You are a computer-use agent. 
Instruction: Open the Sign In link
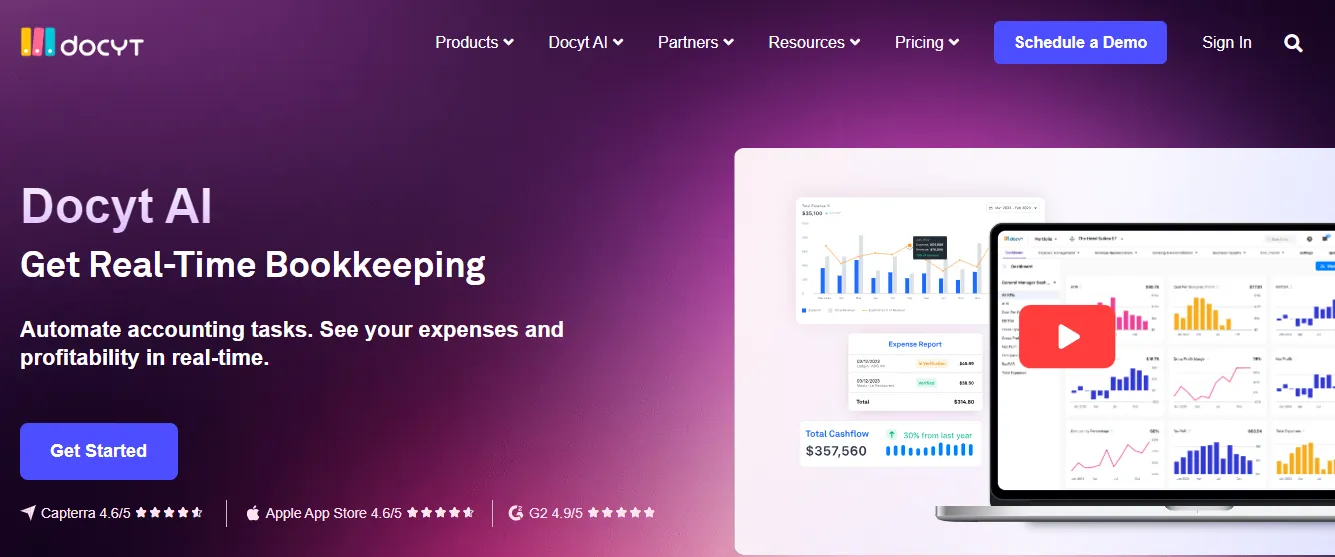[1227, 42]
